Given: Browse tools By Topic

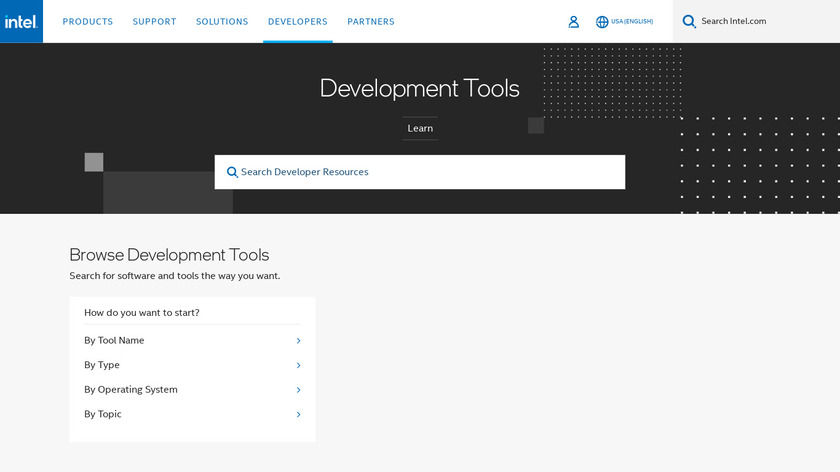Looking at the screenshot, I should pyautogui.click(x=192, y=414).
